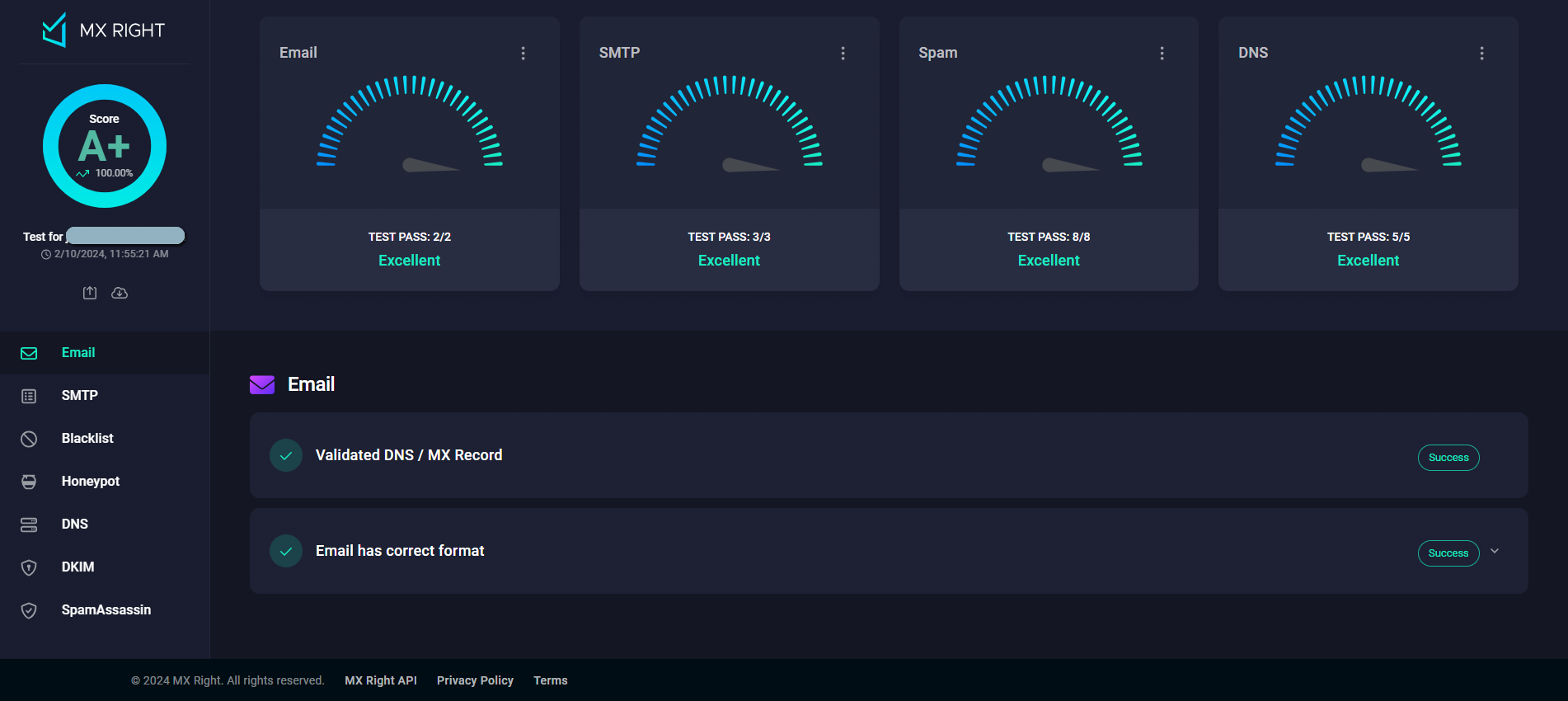Click the DKIM shield sidebar icon

(x=29, y=567)
